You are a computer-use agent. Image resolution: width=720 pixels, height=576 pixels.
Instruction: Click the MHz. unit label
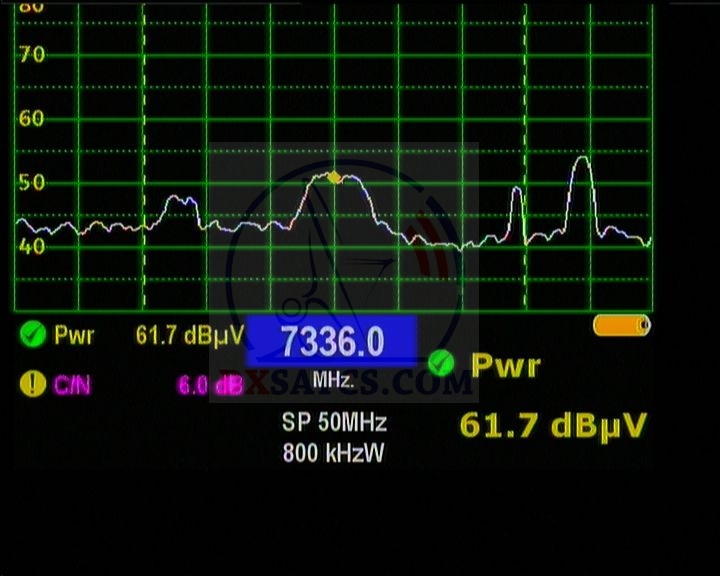point(333,381)
